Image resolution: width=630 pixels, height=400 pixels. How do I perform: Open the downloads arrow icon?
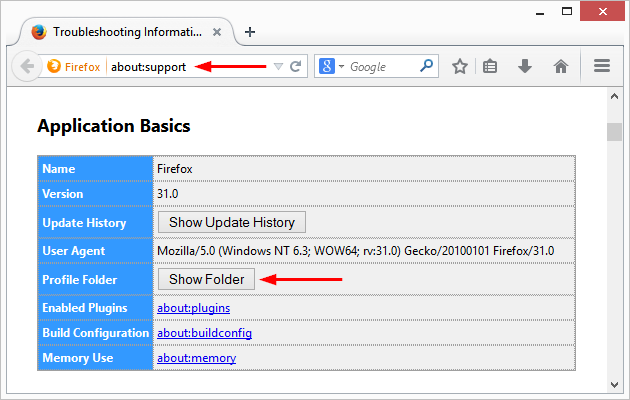pos(525,66)
